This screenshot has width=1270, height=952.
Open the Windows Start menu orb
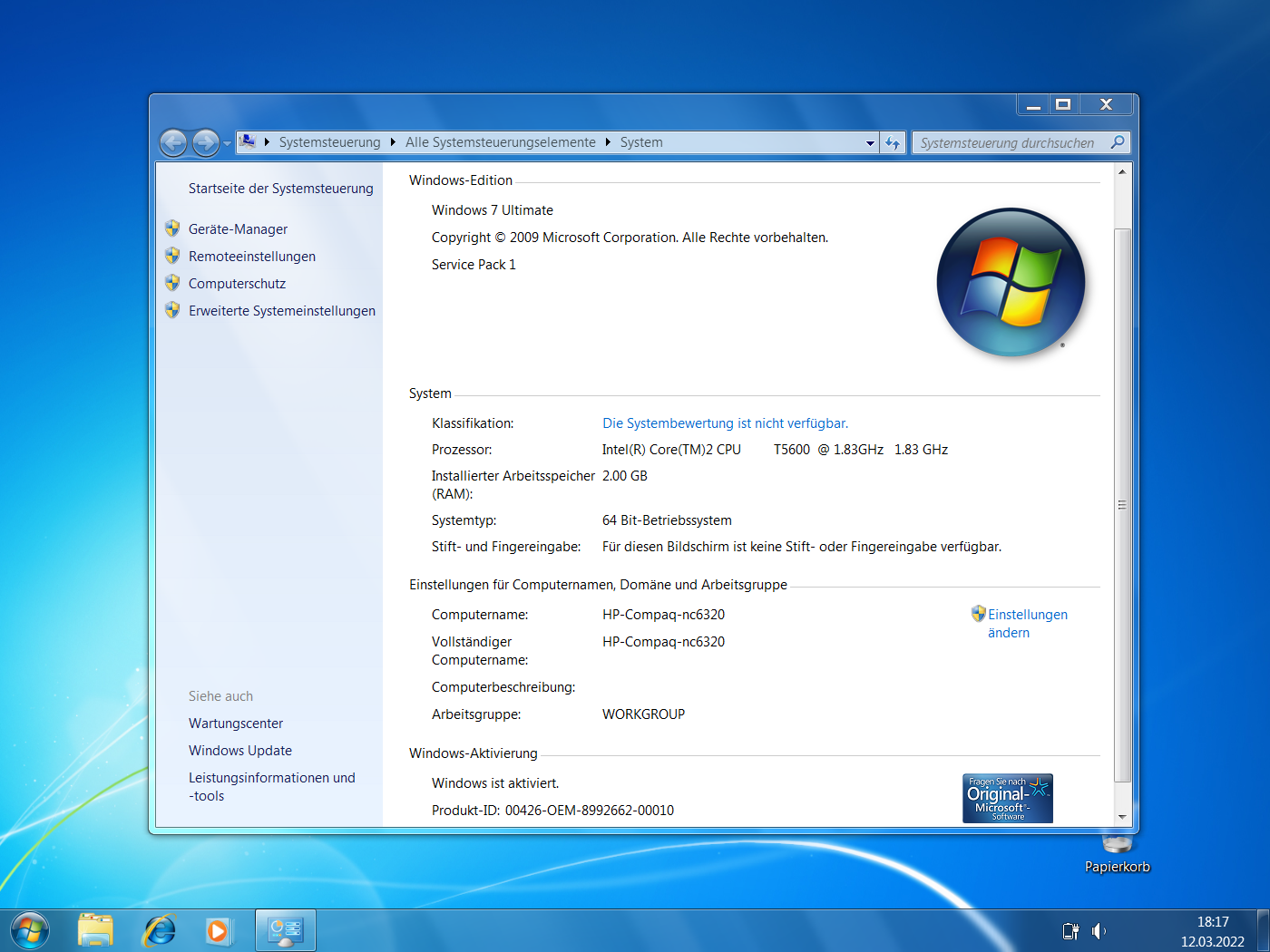click(x=30, y=931)
